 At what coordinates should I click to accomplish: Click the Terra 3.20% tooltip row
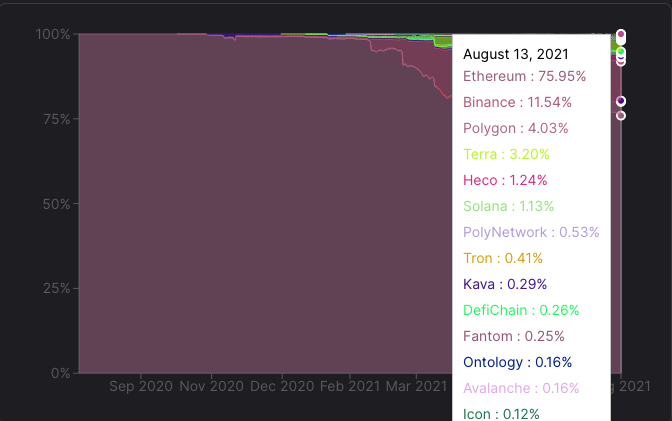tap(506, 154)
